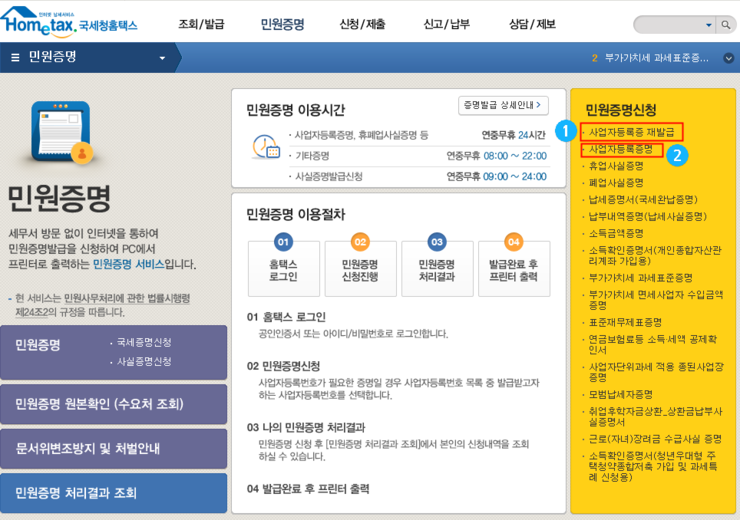Select 부가가치세 면세사업자 수입금액증명 link

coord(656,300)
